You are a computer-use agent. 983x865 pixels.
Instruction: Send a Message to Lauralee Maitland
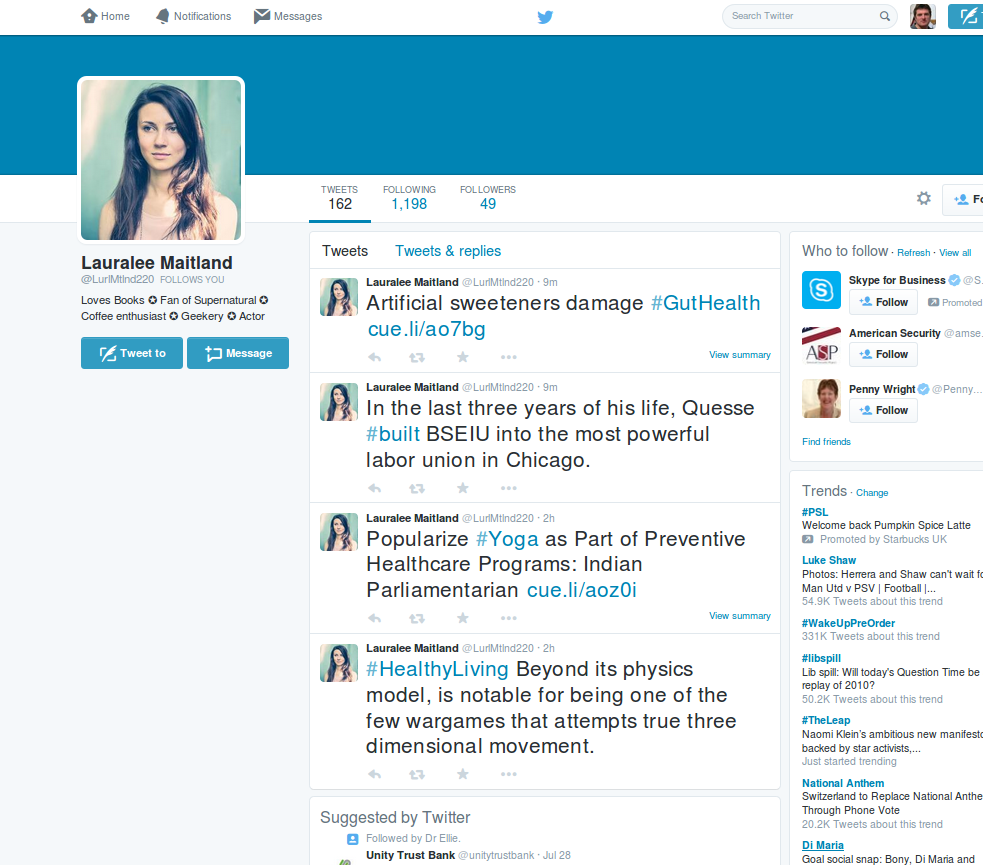238,353
